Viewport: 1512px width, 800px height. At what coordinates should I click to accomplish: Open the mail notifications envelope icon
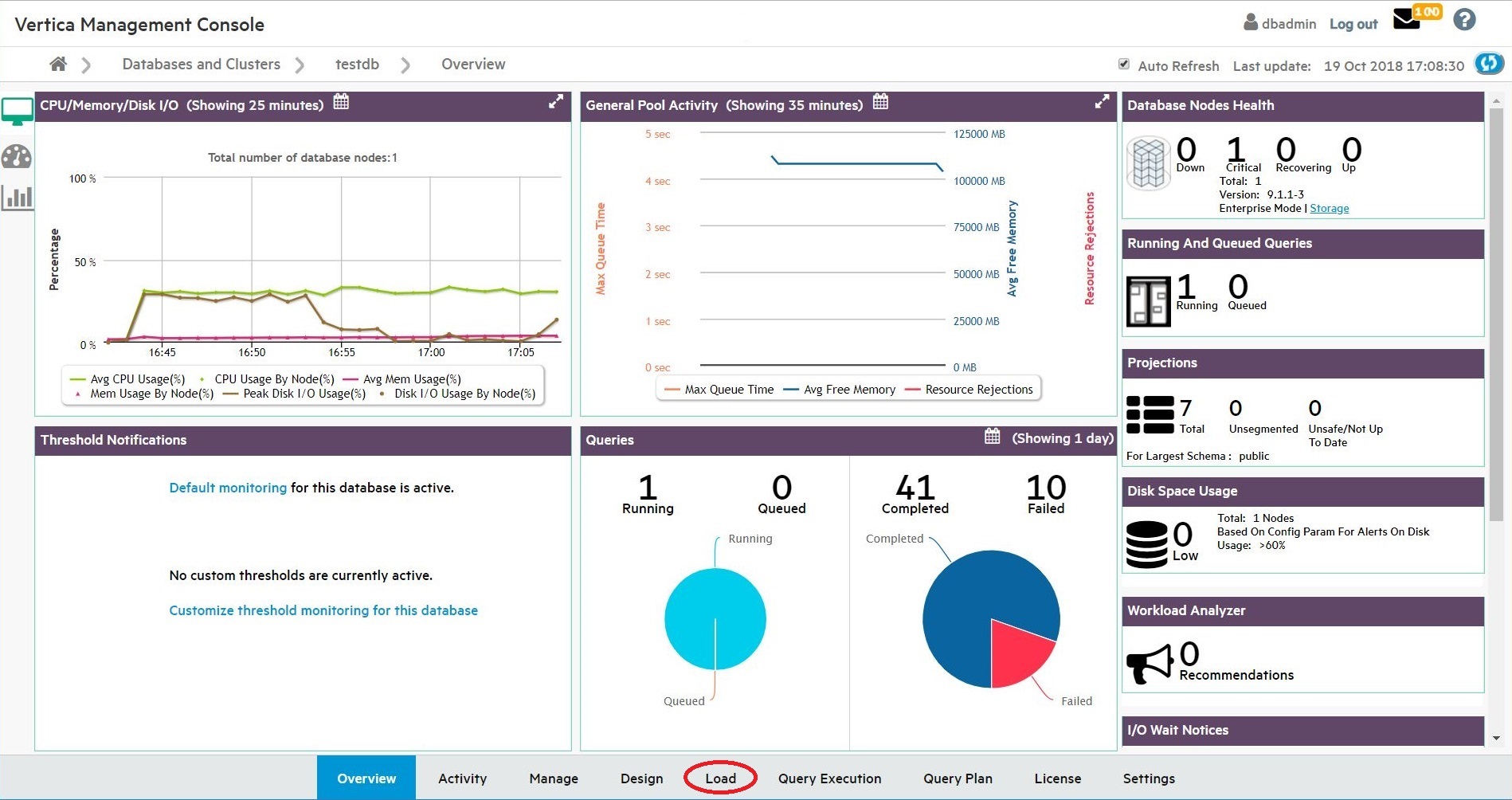1406,20
